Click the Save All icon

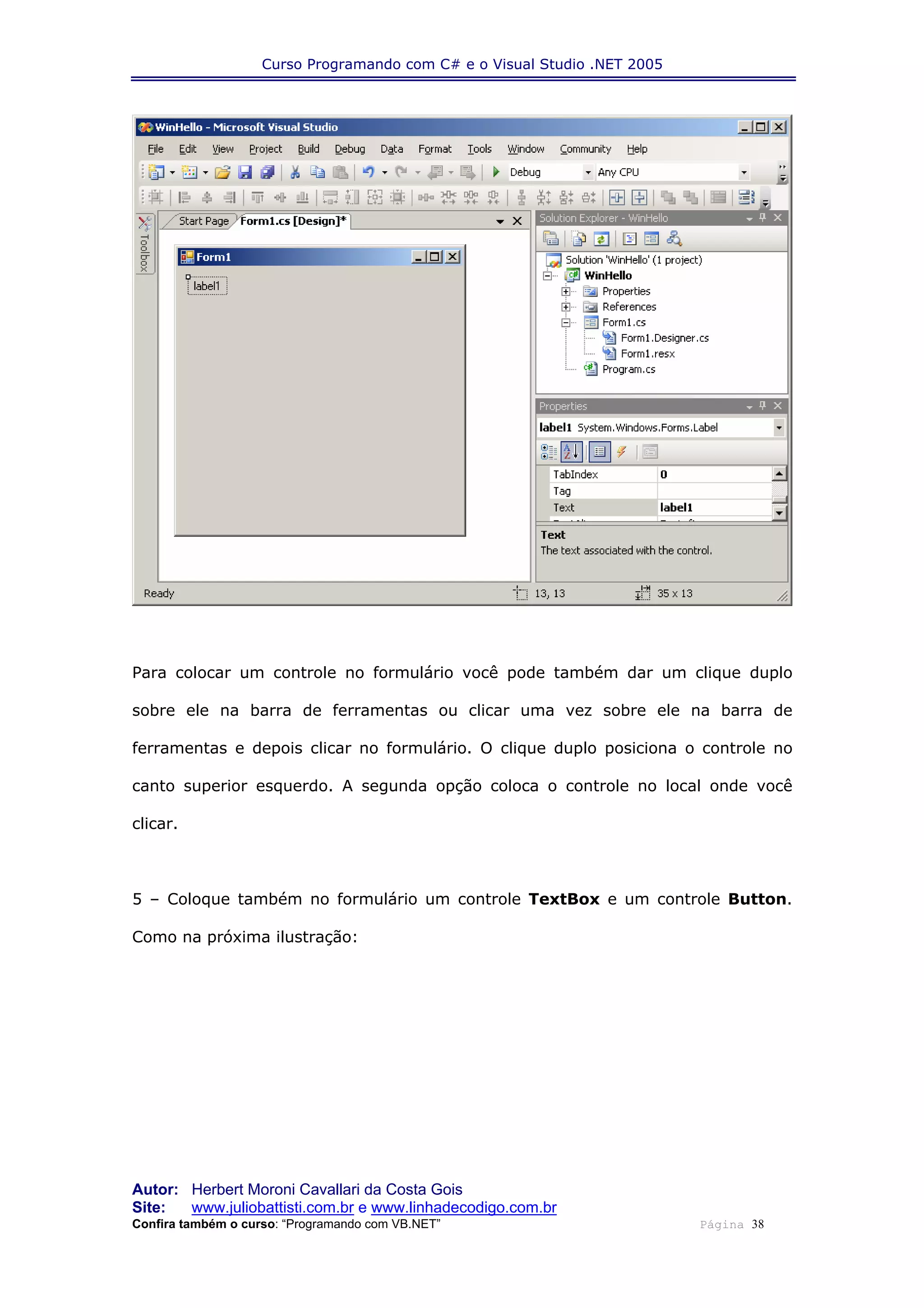[267, 172]
